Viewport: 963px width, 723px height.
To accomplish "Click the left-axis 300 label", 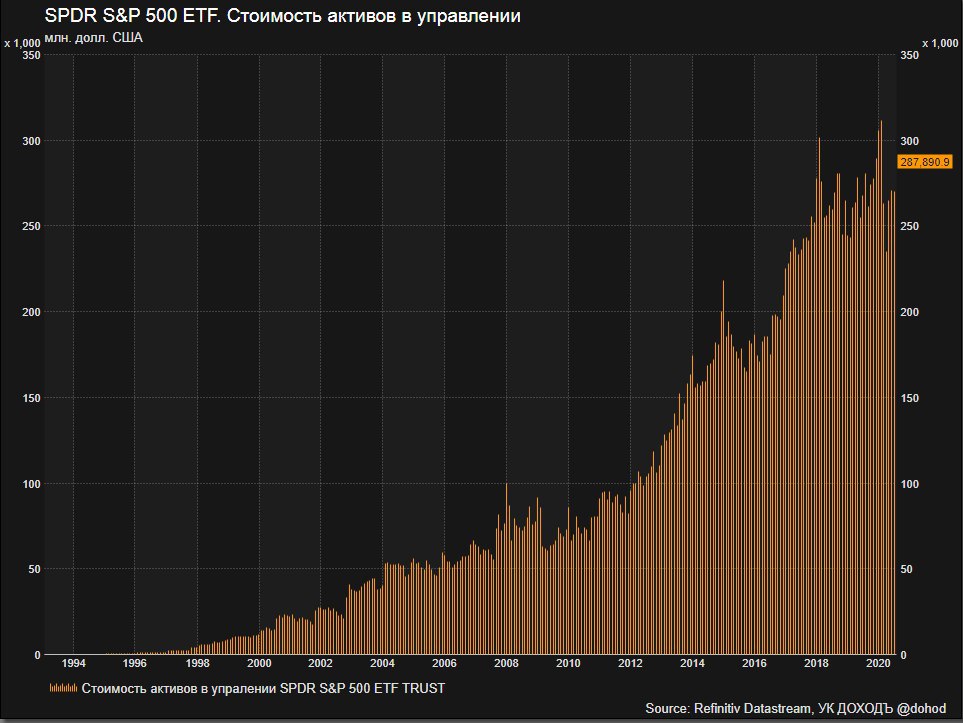I will tap(31, 141).
